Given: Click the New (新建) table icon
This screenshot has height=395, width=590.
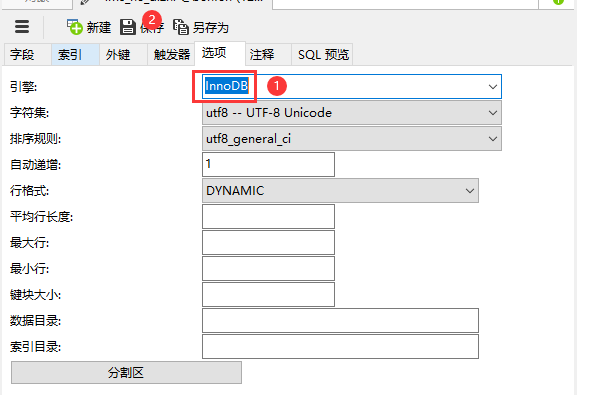Looking at the screenshot, I should pos(75,27).
